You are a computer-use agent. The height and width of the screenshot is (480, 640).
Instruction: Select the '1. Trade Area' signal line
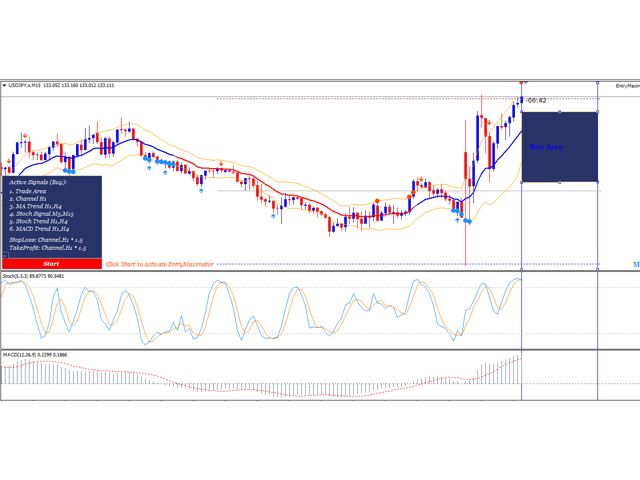27,191
